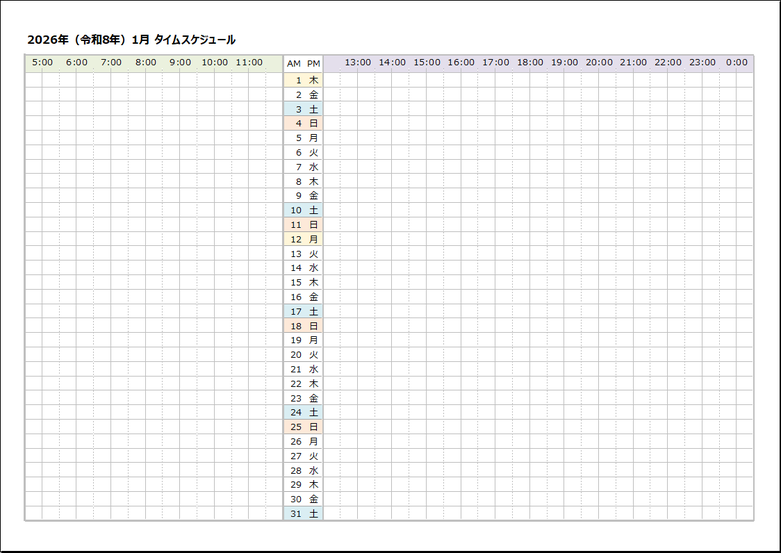
Task: Click the 日 cell beside date 4
Action: pos(314,123)
